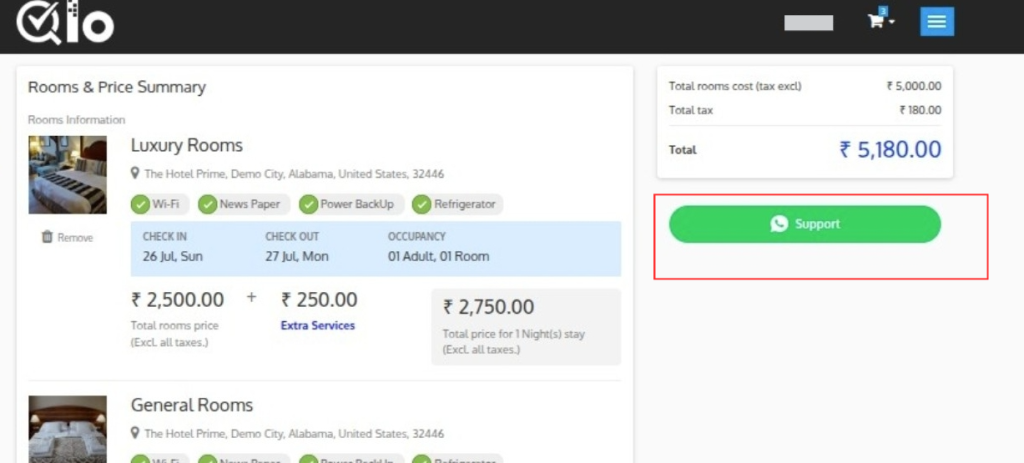
Task: Click the Wi-Fi green check icon
Action: (x=140, y=204)
